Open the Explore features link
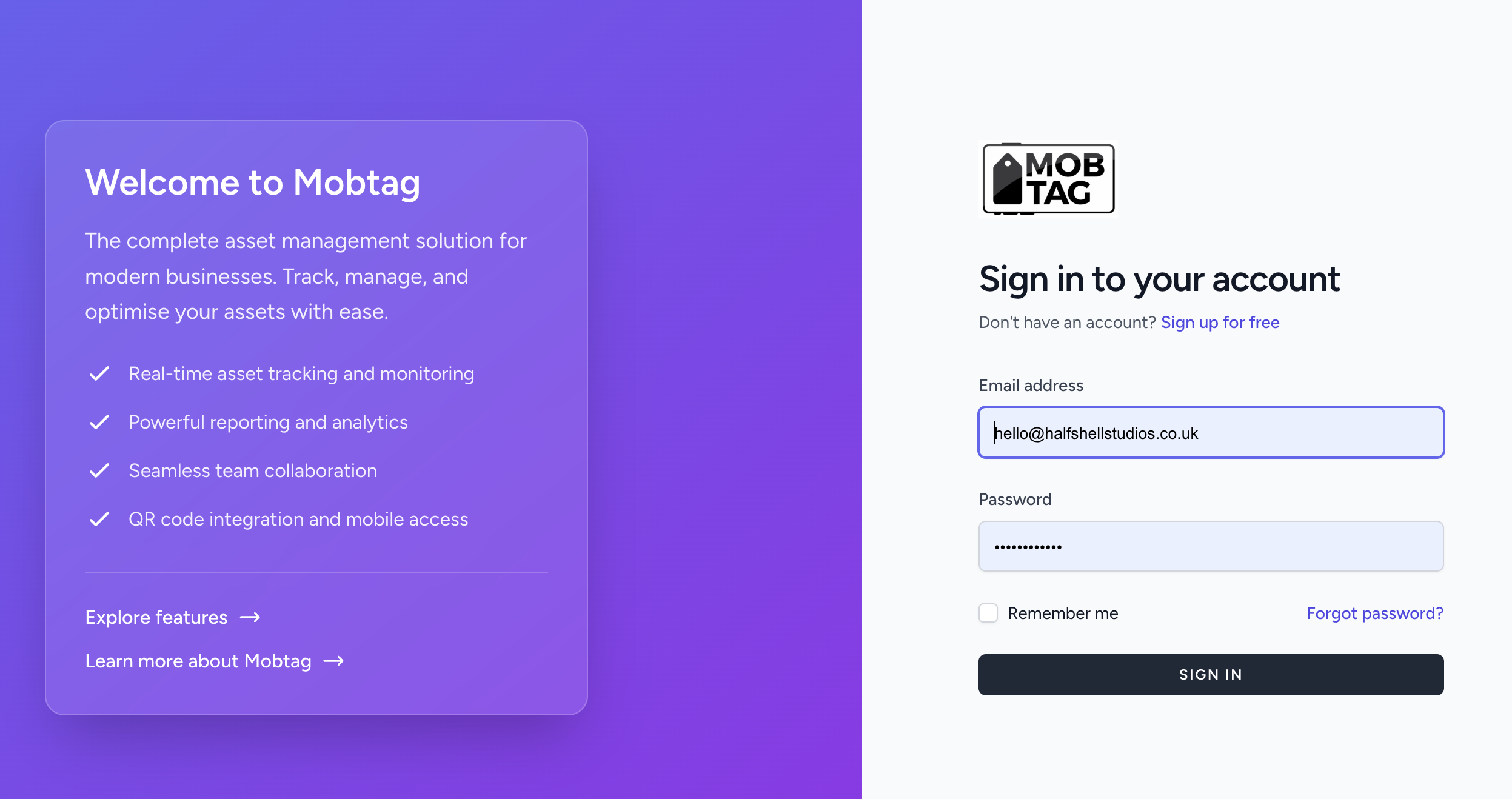Viewport: 1512px width, 799px height. 156,617
